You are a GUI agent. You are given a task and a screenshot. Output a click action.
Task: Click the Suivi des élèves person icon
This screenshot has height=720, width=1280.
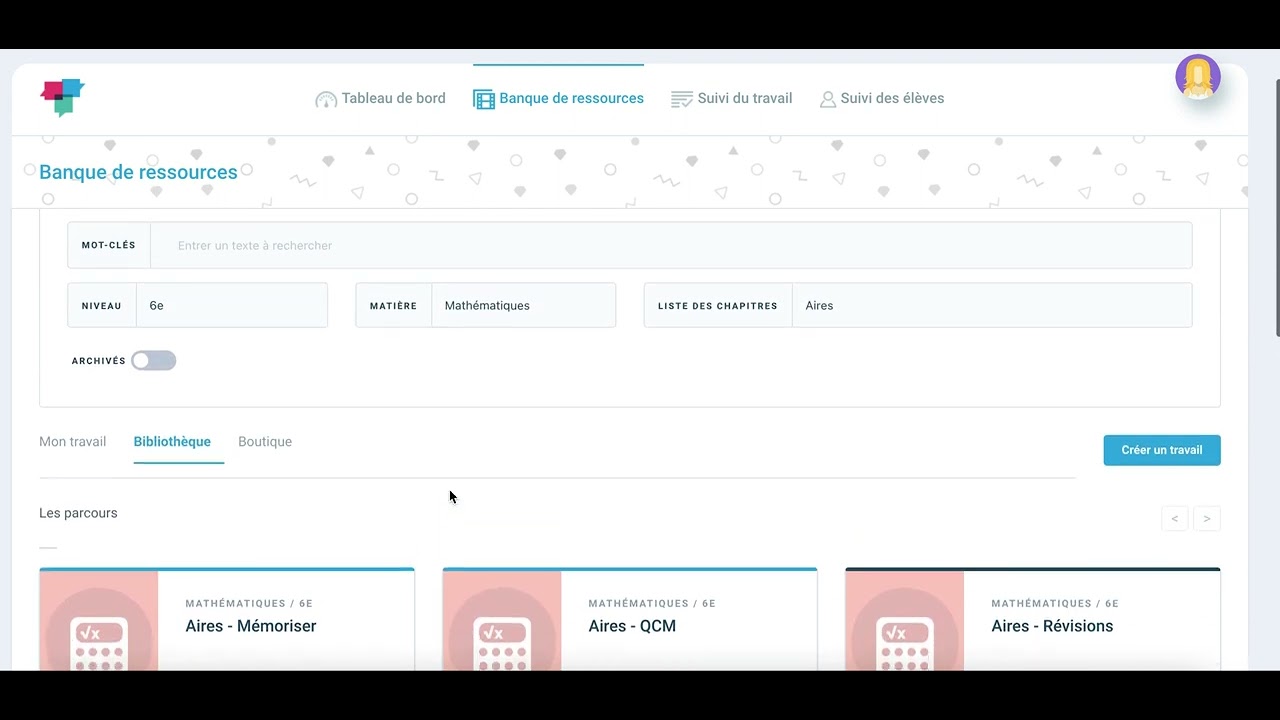(828, 99)
